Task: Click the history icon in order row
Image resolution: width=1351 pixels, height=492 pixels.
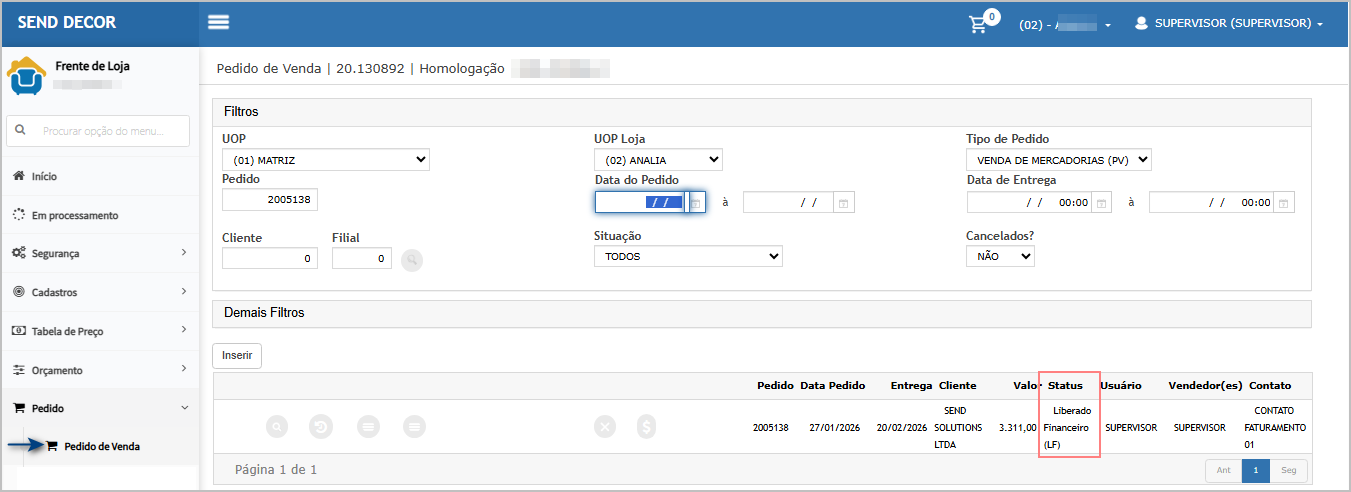Action: coord(320,427)
